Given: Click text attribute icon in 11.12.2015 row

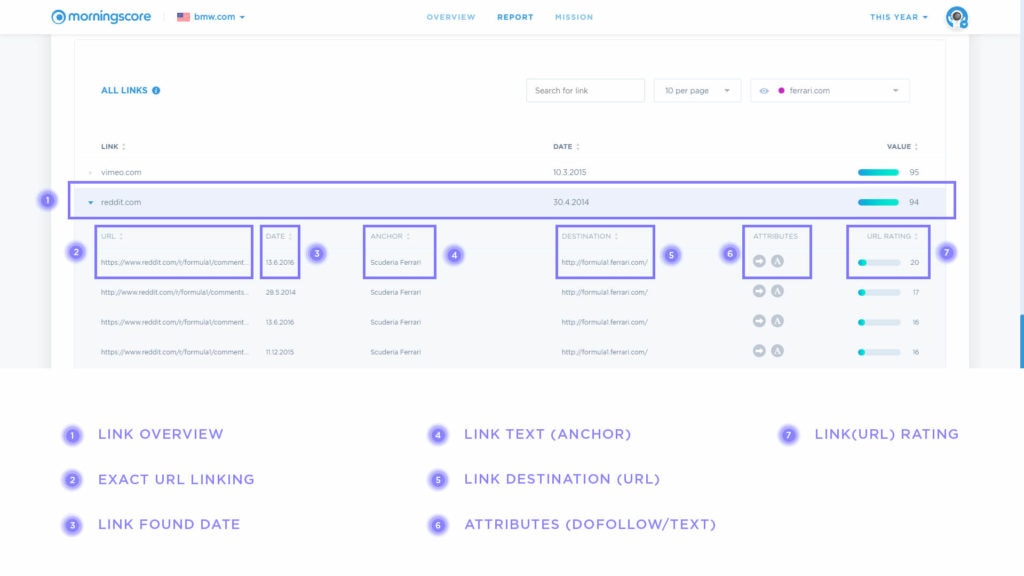Looking at the screenshot, I should tap(777, 351).
